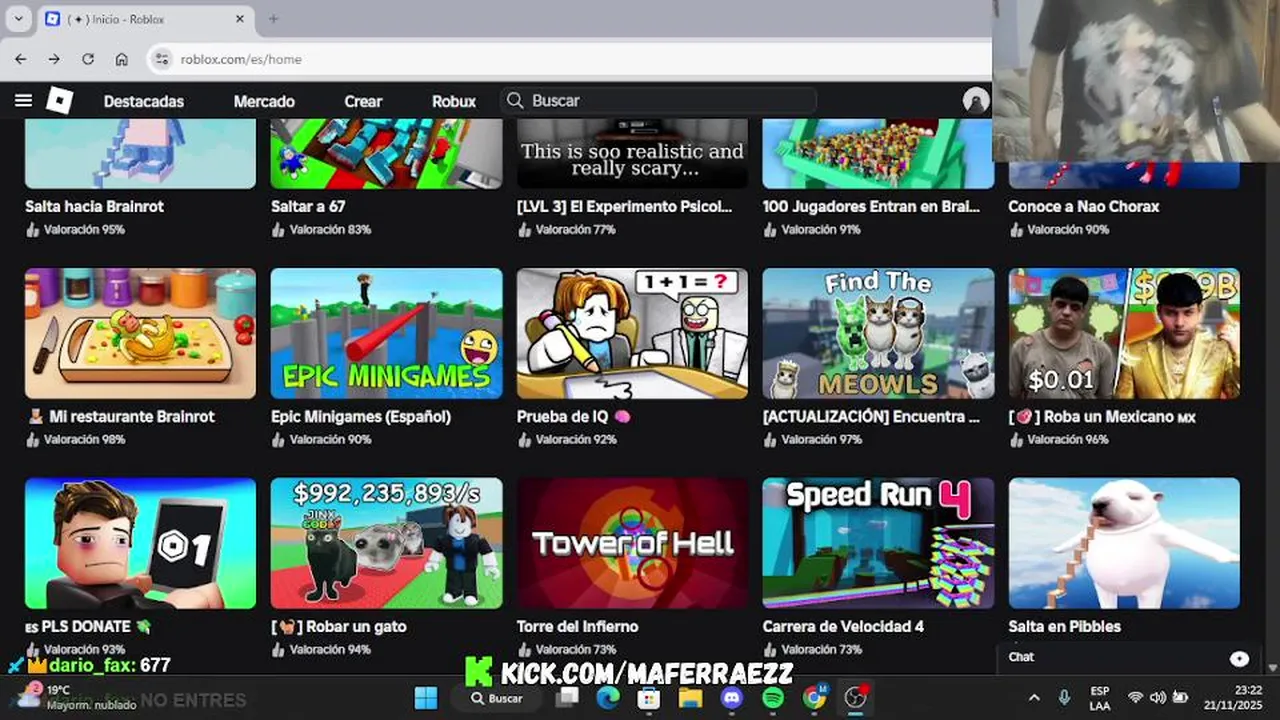
Task: Click the search magnifier icon in Roblox
Action: (x=515, y=101)
